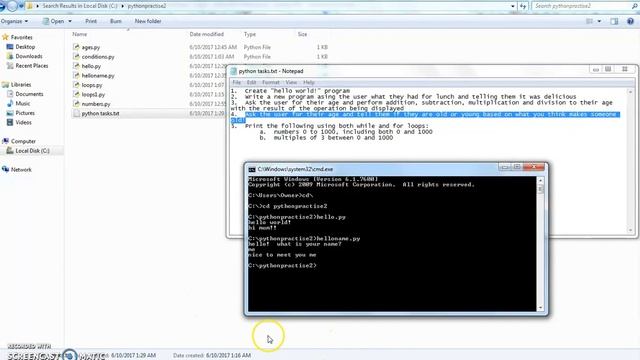Click cmd window scrollbar down arrow

pos(540,308)
